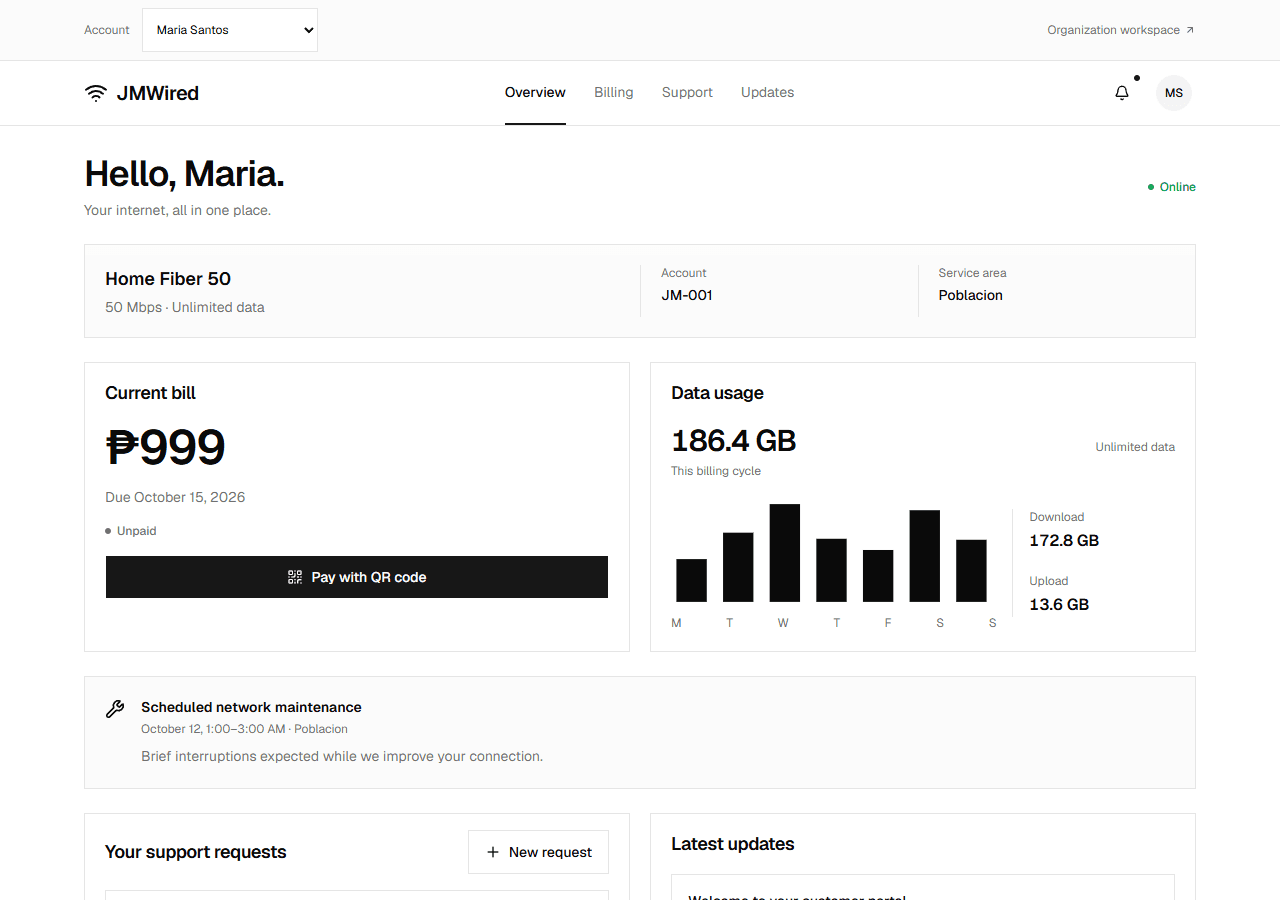This screenshot has width=1280, height=900.
Task: Click the Hello, Maria. greeting
Action: click(x=185, y=174)
